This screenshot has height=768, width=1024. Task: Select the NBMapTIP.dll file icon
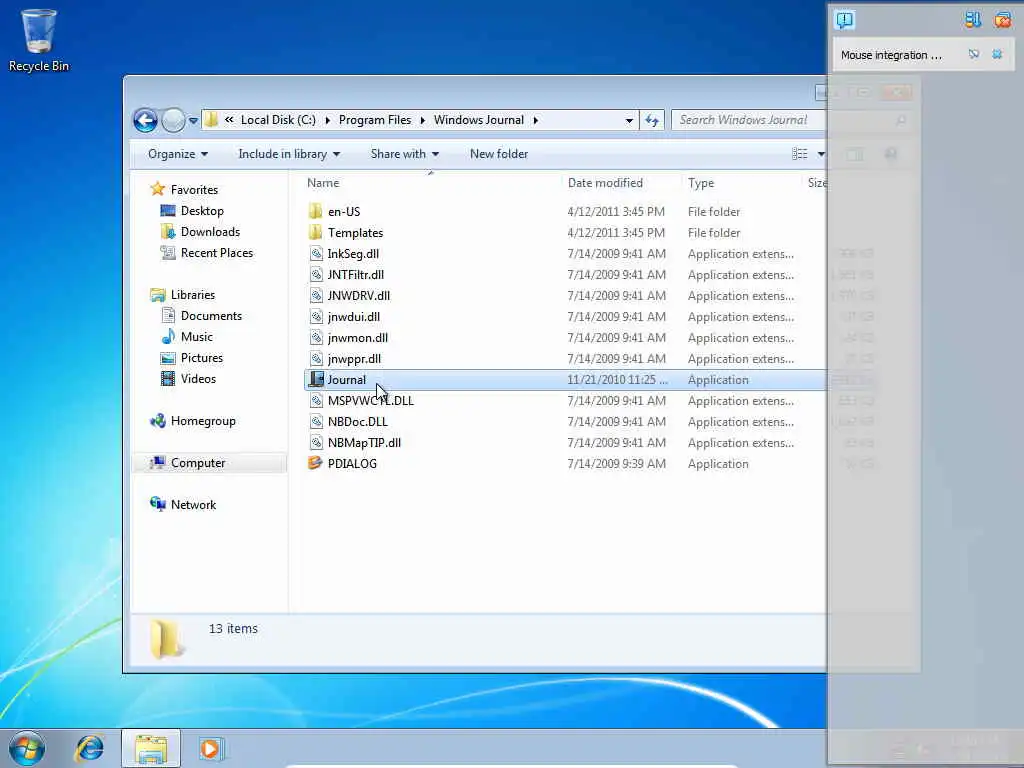click(x=315, y=442)
